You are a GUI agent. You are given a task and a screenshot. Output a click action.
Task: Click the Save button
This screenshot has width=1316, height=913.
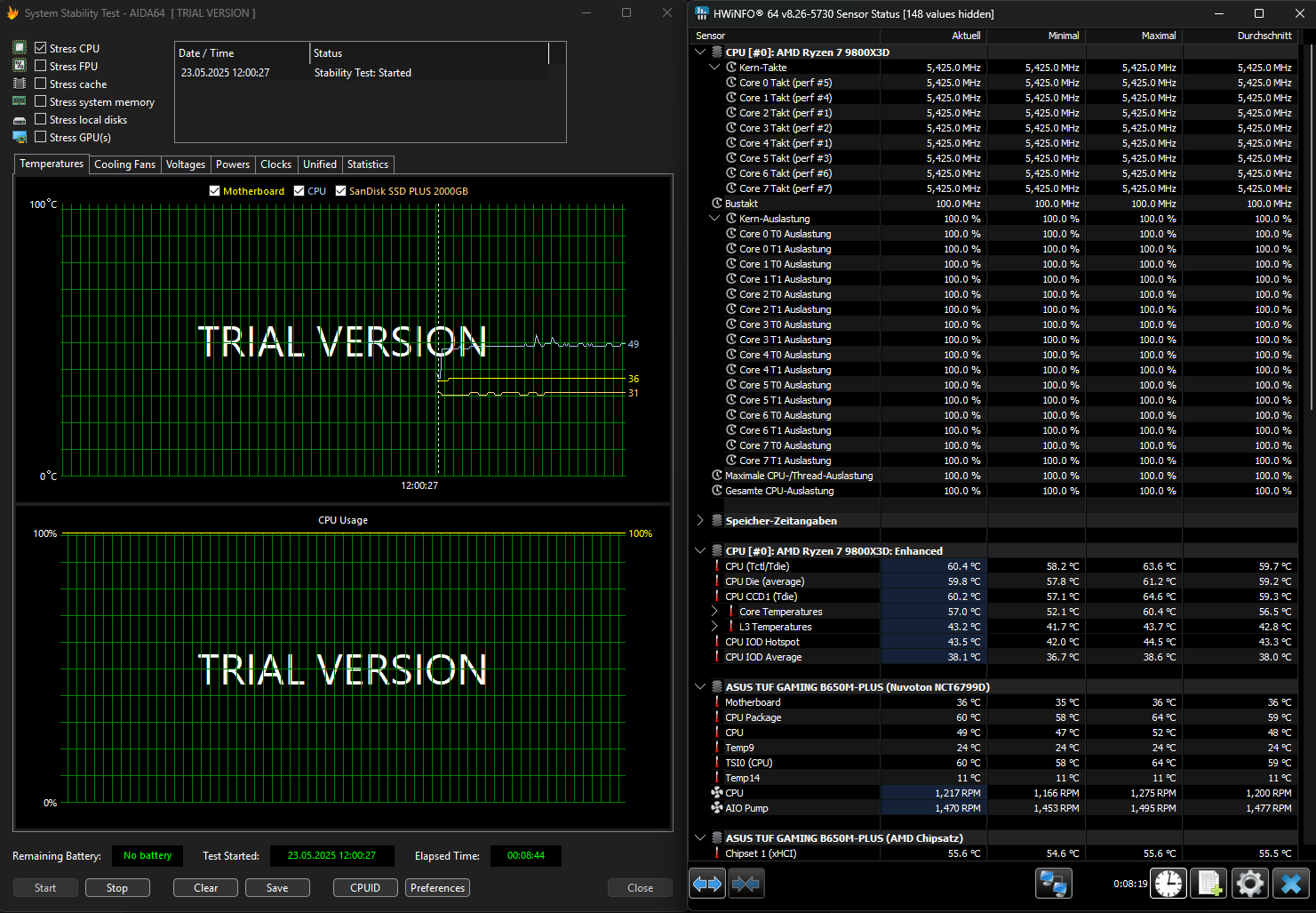[x=277, y=888]
